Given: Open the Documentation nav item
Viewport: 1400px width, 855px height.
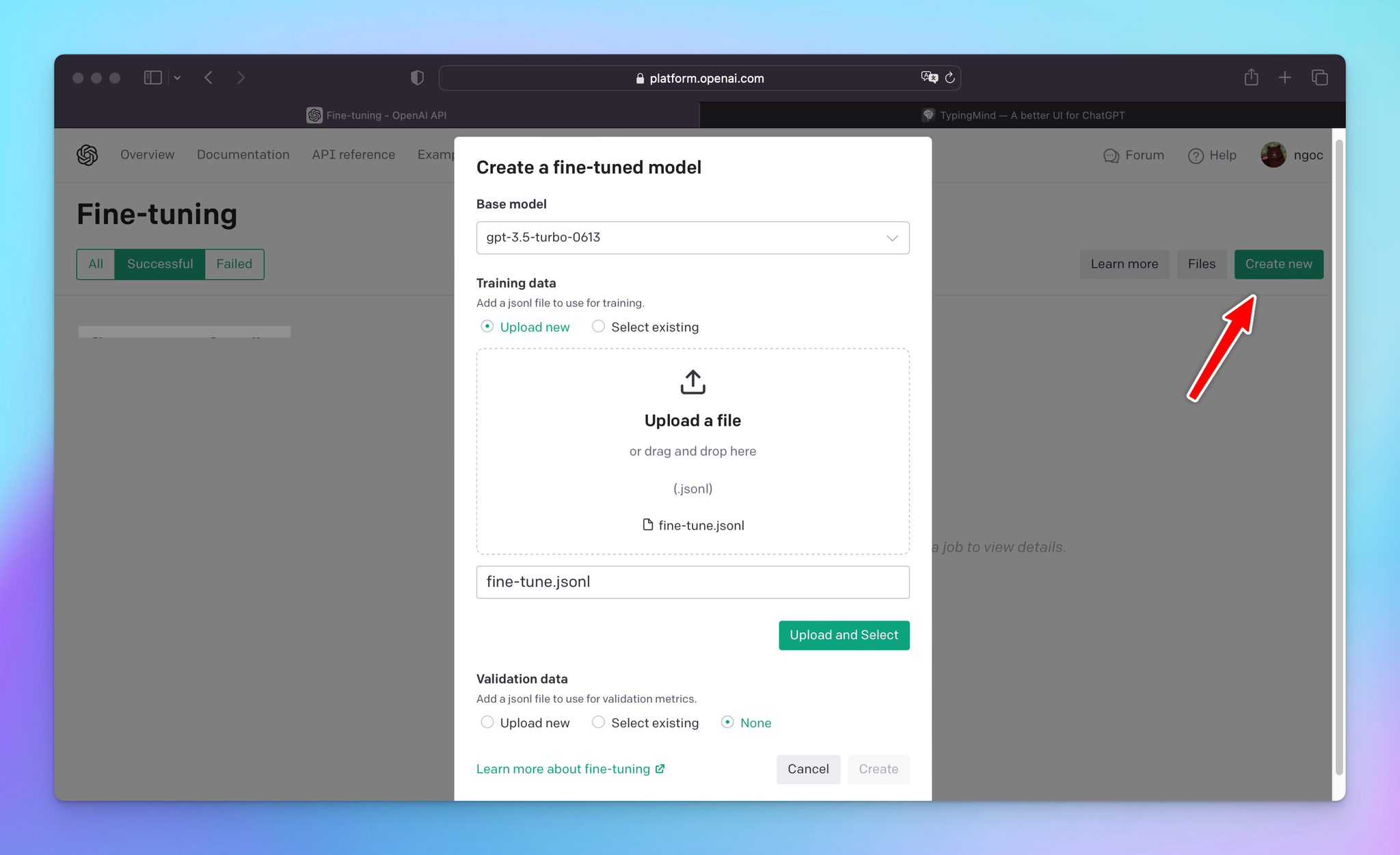Looking at the screenshot, I should pos(243,155).
